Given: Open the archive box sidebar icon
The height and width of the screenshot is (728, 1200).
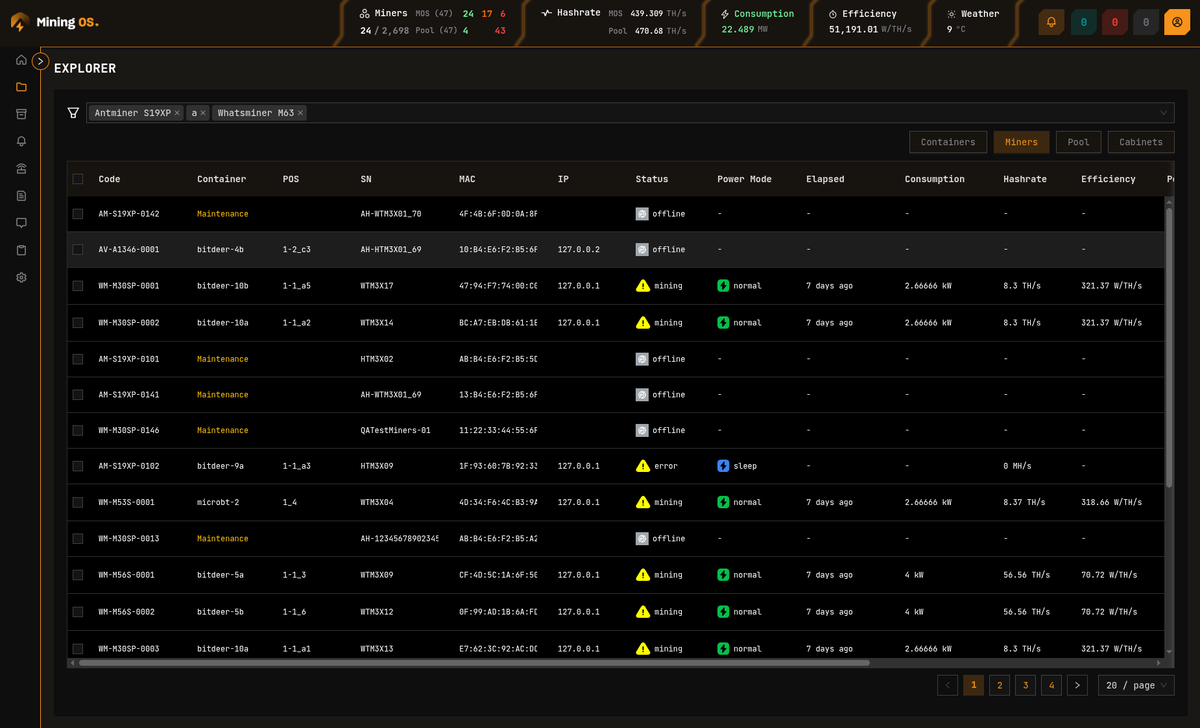Looking at the screenshot, I should click(21, 114).
